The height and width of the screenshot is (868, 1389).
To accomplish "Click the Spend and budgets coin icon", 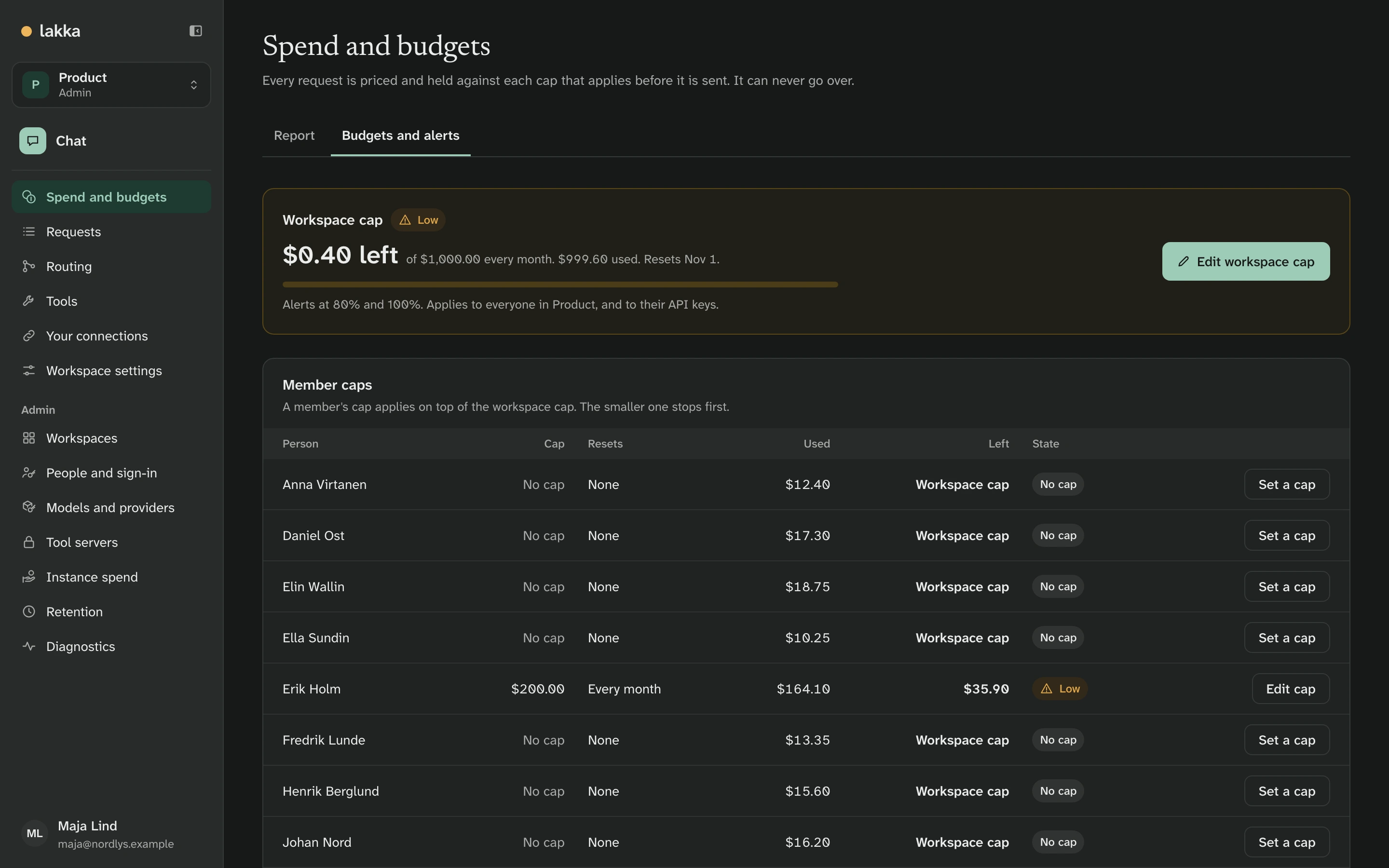I will point(29,197).
